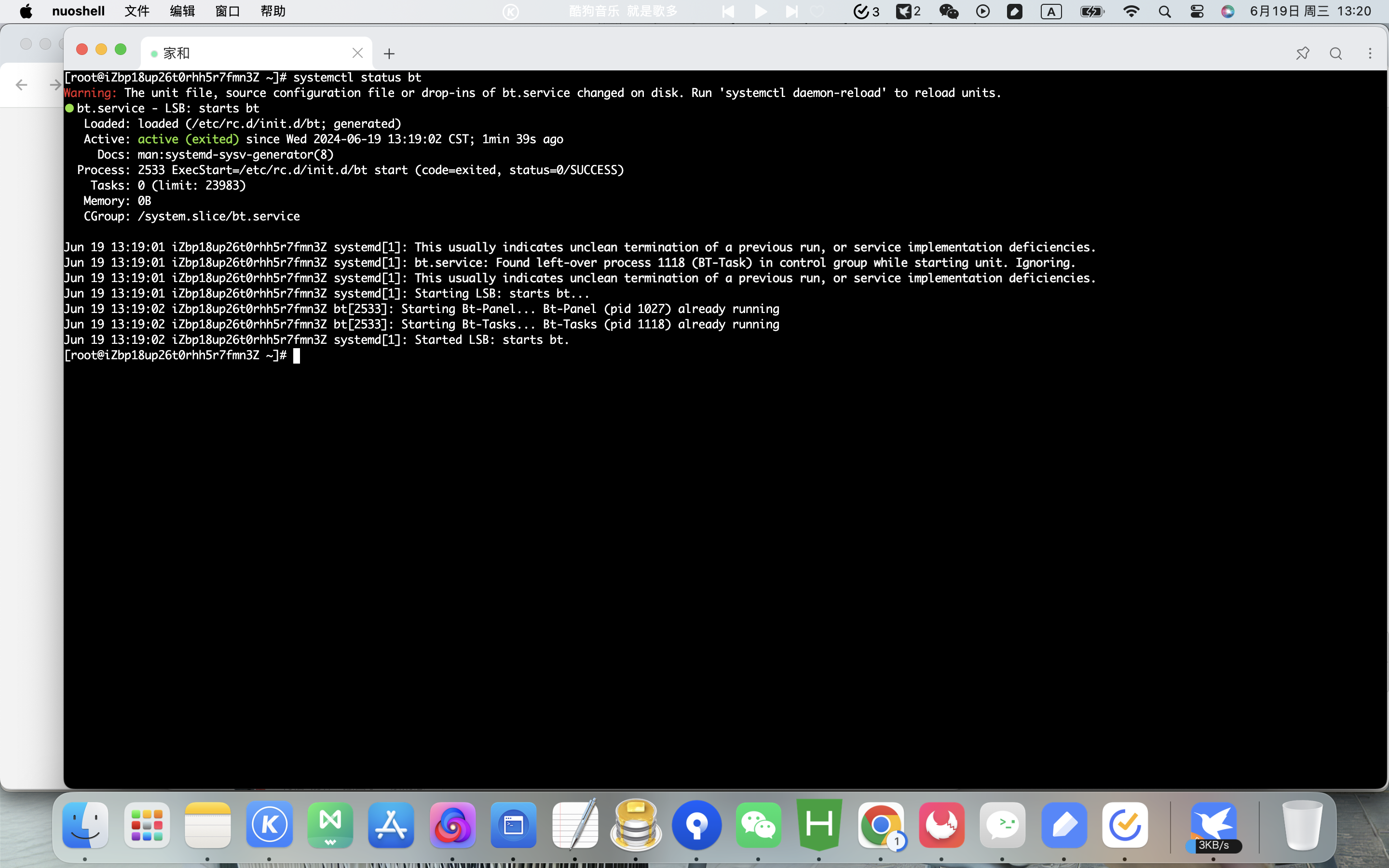Screen dimensions: 1389x868
Task: Play music from the menu bar
Action: 761,12
